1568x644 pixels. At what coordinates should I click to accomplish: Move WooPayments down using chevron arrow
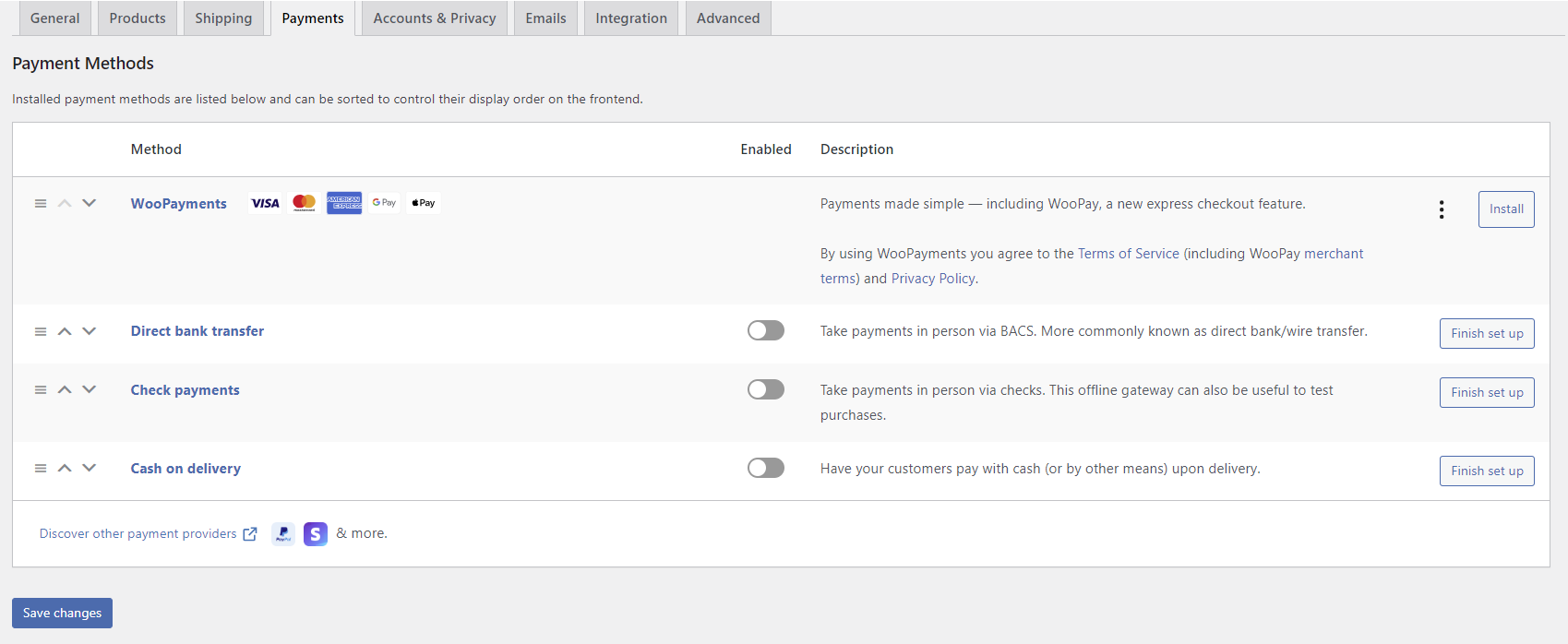coord(90,203)
